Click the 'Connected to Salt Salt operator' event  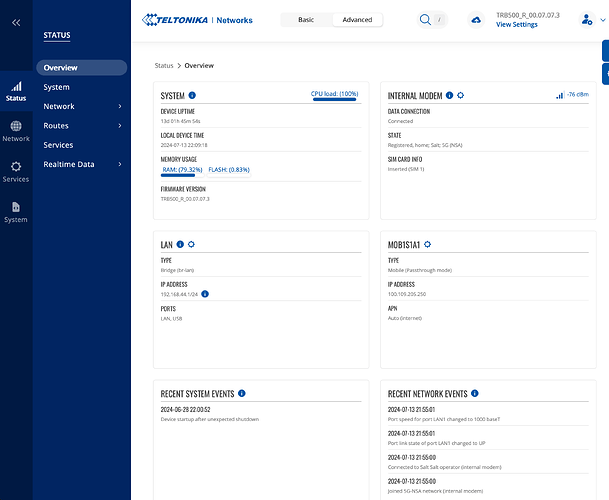click(x=445, y=467)
